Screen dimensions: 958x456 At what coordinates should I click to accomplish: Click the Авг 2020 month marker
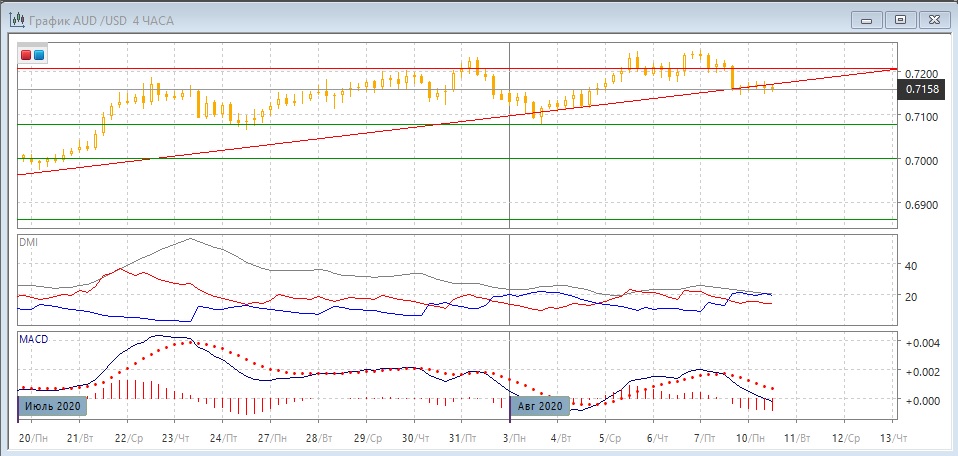[540, 406]
